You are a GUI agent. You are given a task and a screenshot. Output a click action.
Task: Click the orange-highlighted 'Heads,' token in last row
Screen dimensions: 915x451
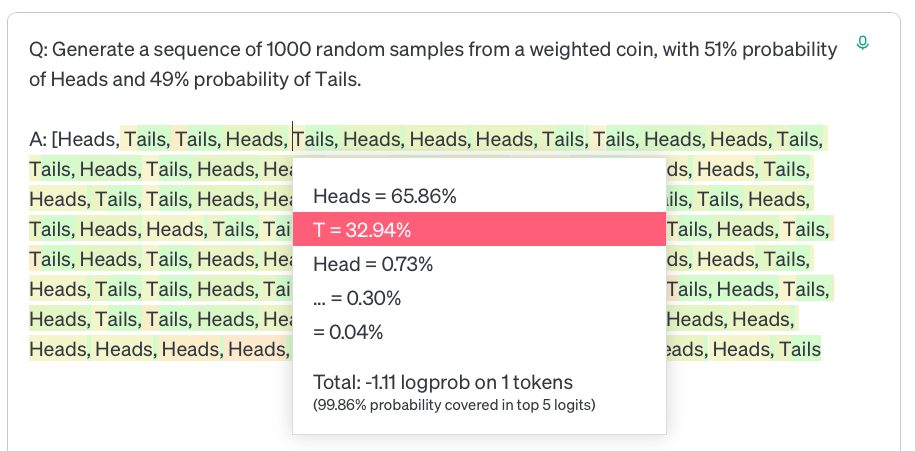[x=257, y=349]
